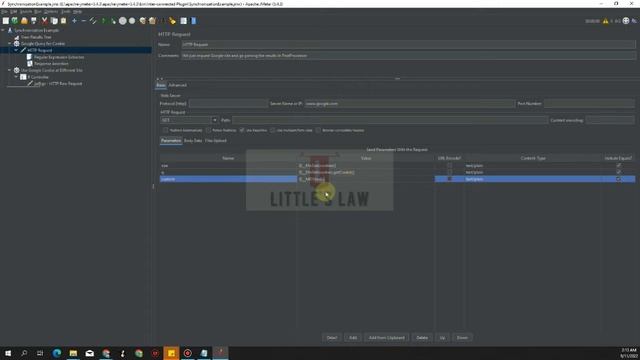
Task: Click the Paste toolbar icon
Action: point(63,21)
